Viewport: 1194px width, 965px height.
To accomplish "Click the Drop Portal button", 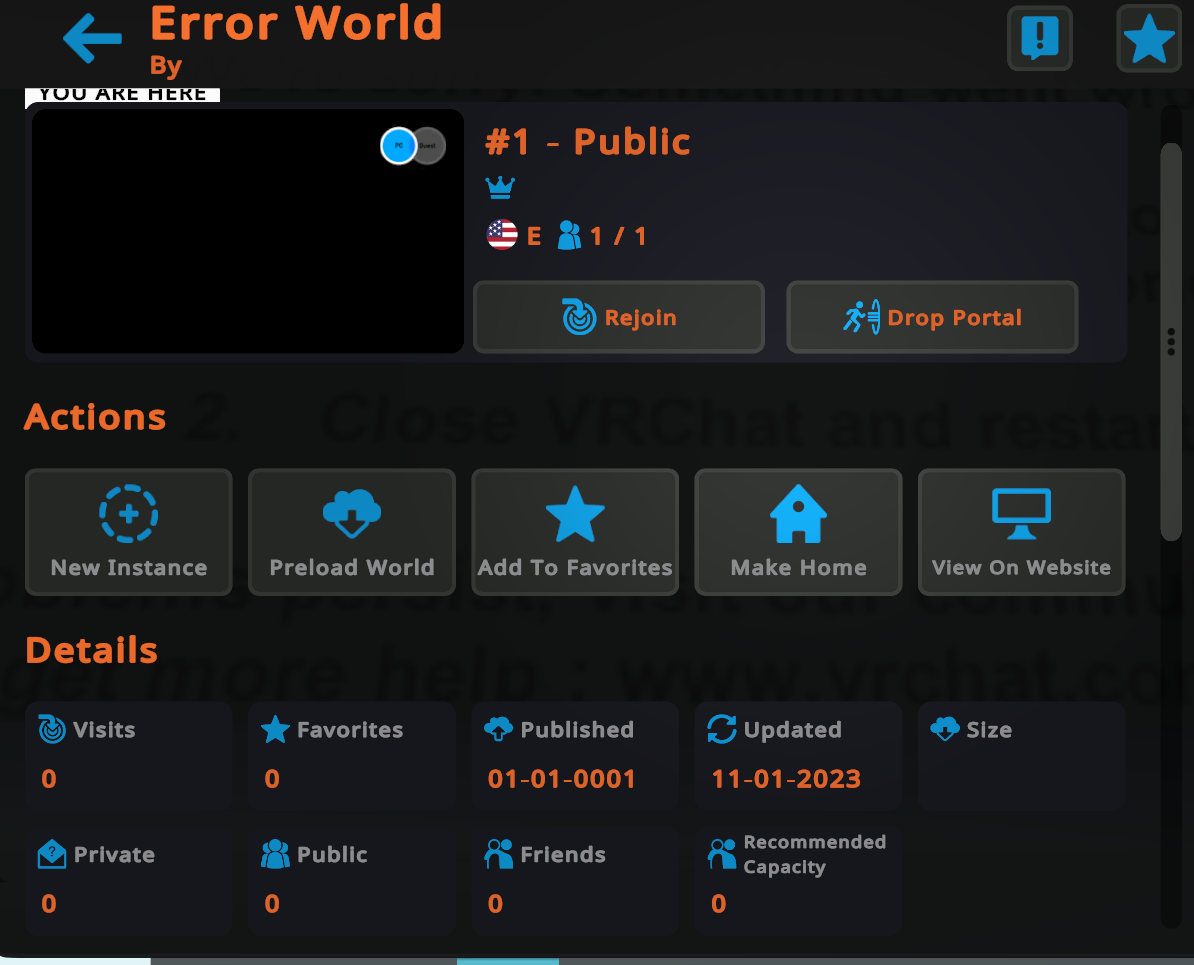I will [x=932, y=317].
